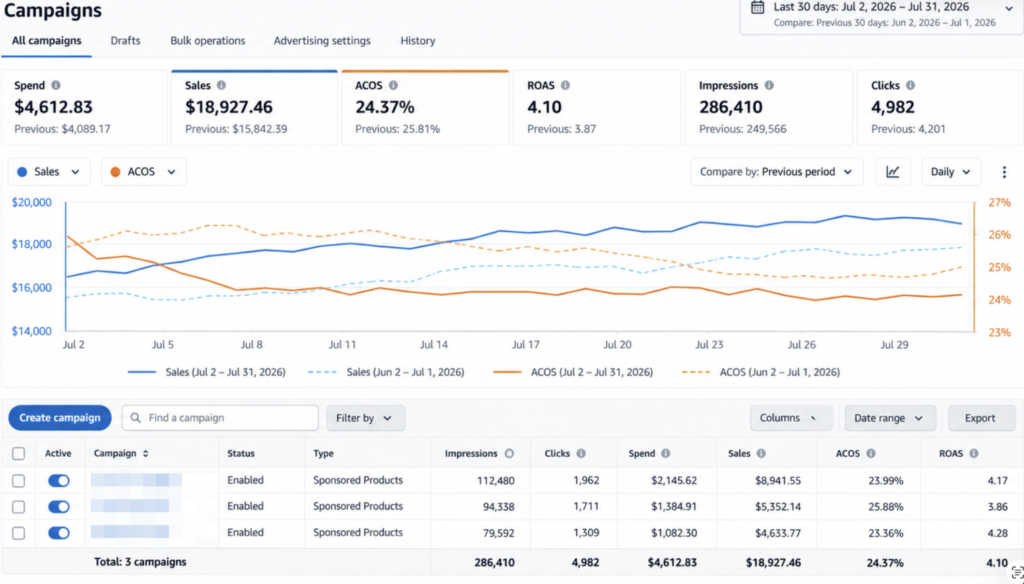Switch to the Bulk operations tab
The height and width of the screenshot is (584, 1024).
pos(208,41)
